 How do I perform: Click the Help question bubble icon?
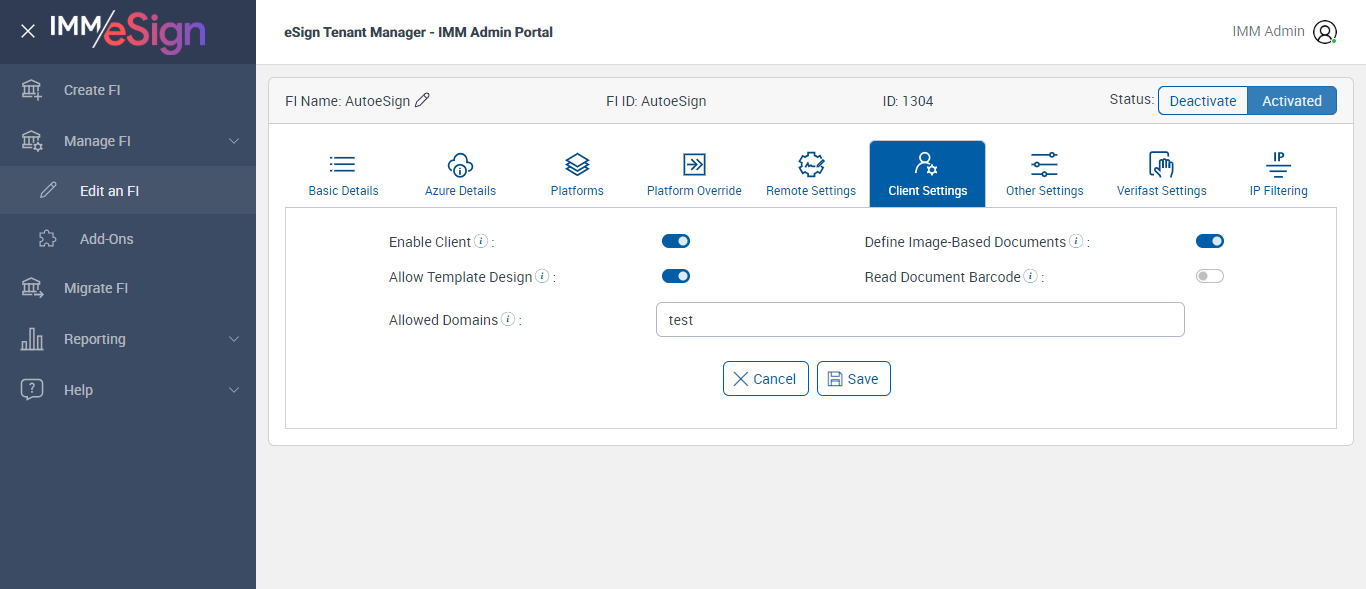pos(32,390)
